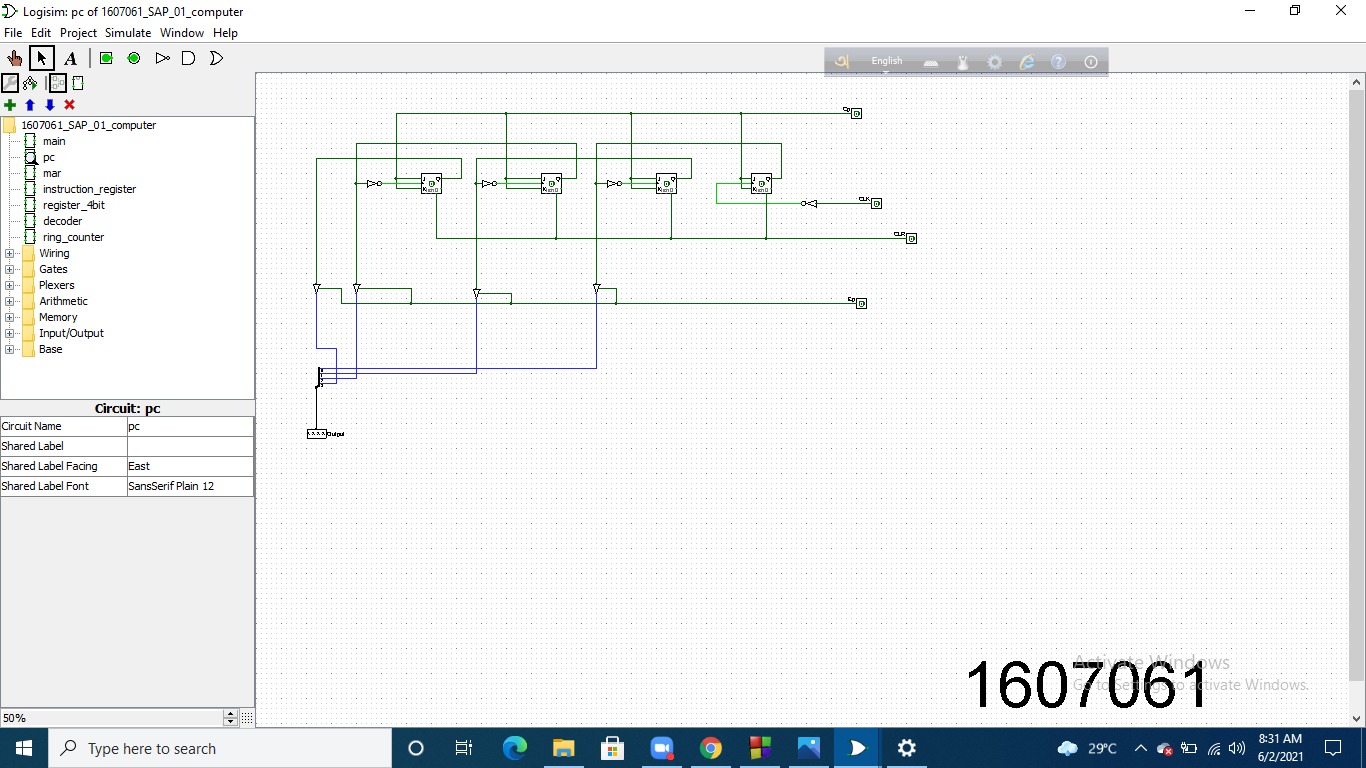Click the English language bar button
1366x768 pixels.
pos(886,61)
